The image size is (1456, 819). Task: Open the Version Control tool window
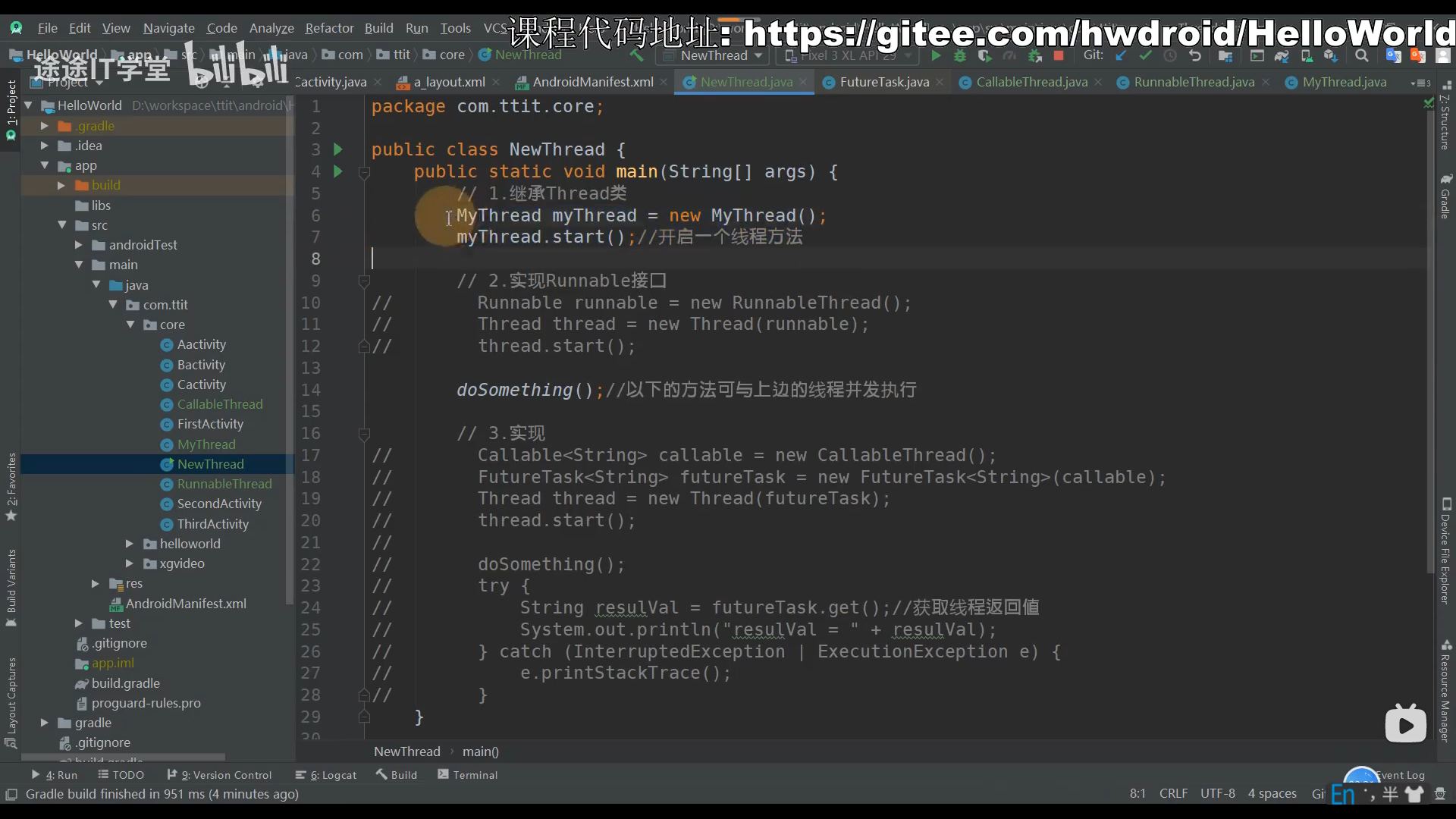coord(219,775)
